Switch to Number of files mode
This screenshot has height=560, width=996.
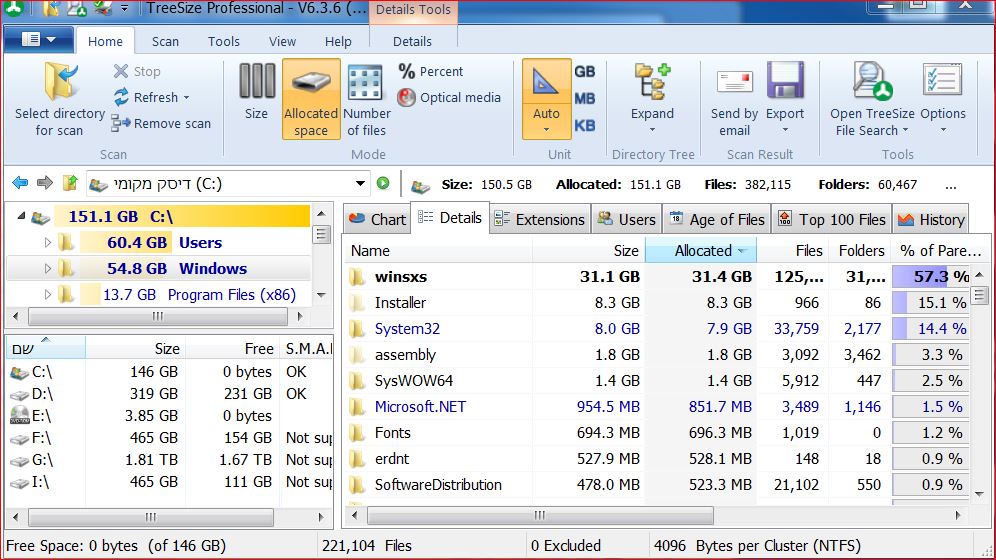point(367,100)
